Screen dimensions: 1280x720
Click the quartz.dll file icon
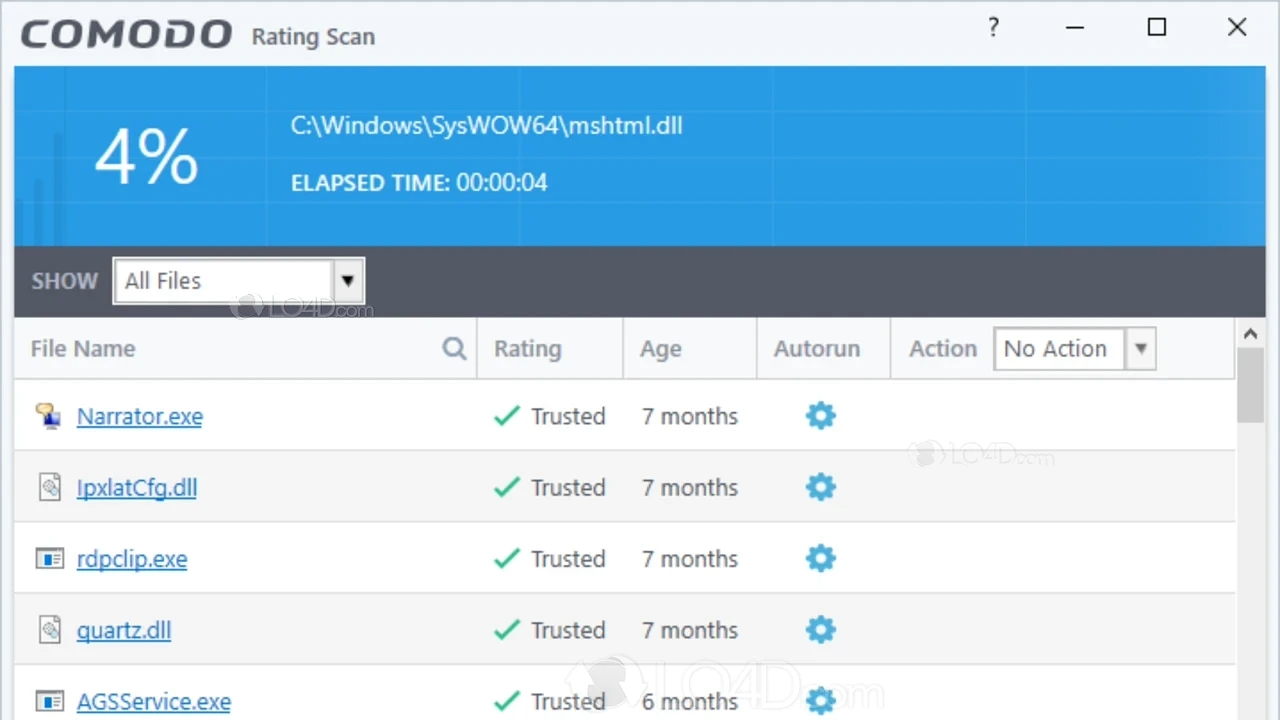point(49,630)
